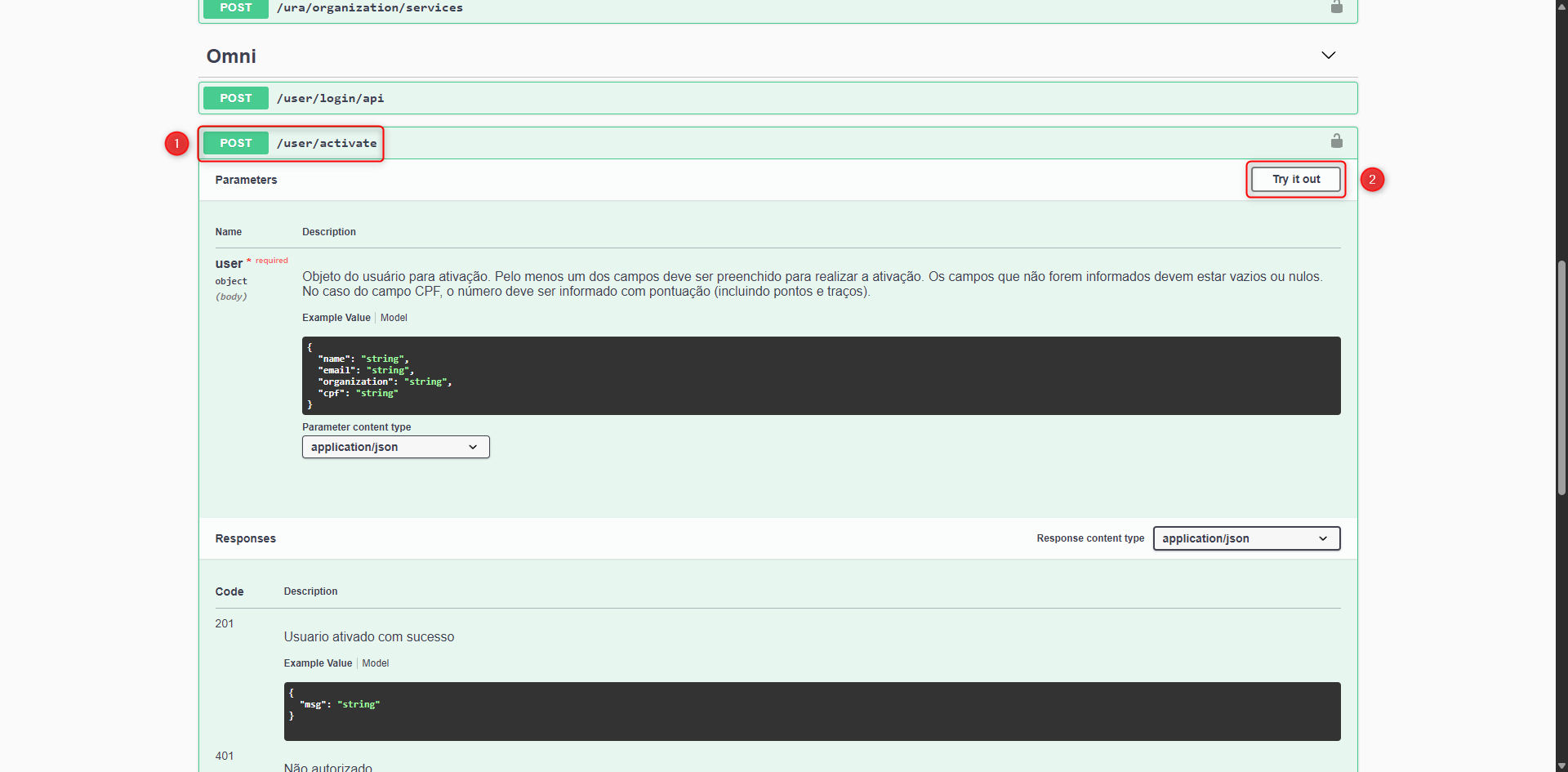Image resolution: width=1568 pixels, height=772 pixels.
Task: Click the POST label on /user/activate
Action: tap(235, 142)
